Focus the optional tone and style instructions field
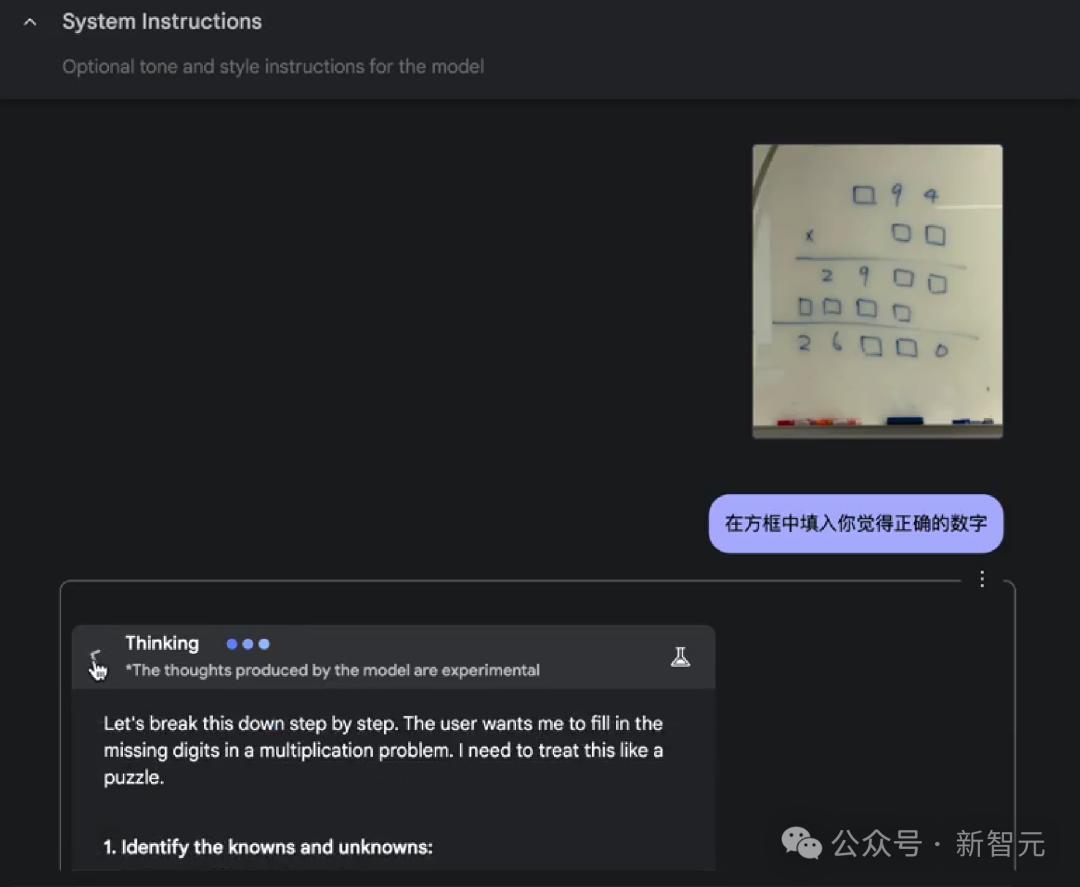 point(273,66)
